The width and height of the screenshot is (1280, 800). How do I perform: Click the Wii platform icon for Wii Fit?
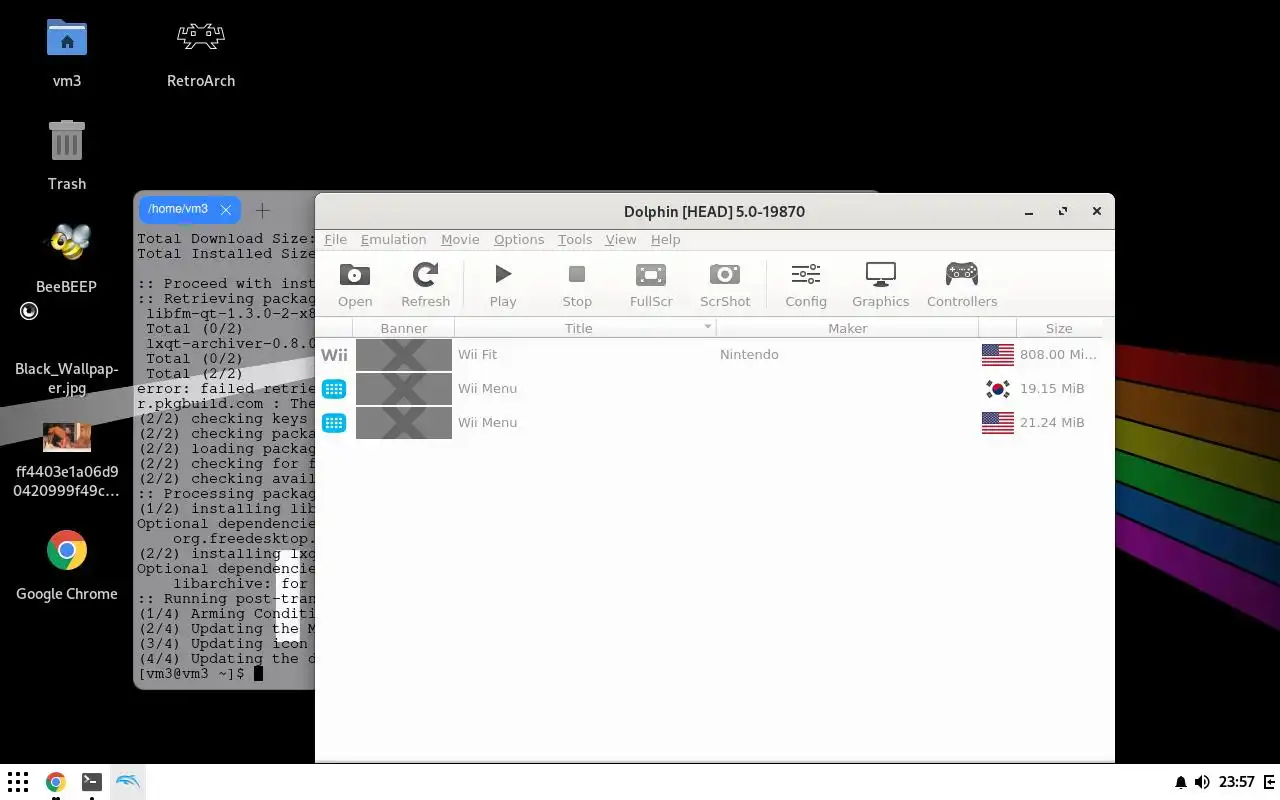click(334, 355)
